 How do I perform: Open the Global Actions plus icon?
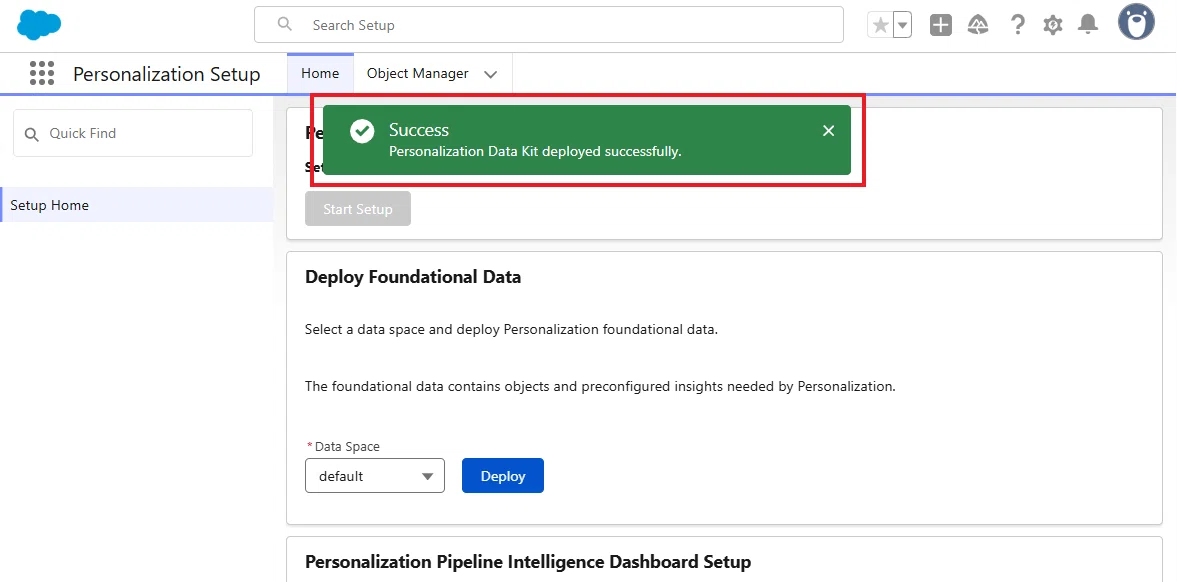point(941,25)
